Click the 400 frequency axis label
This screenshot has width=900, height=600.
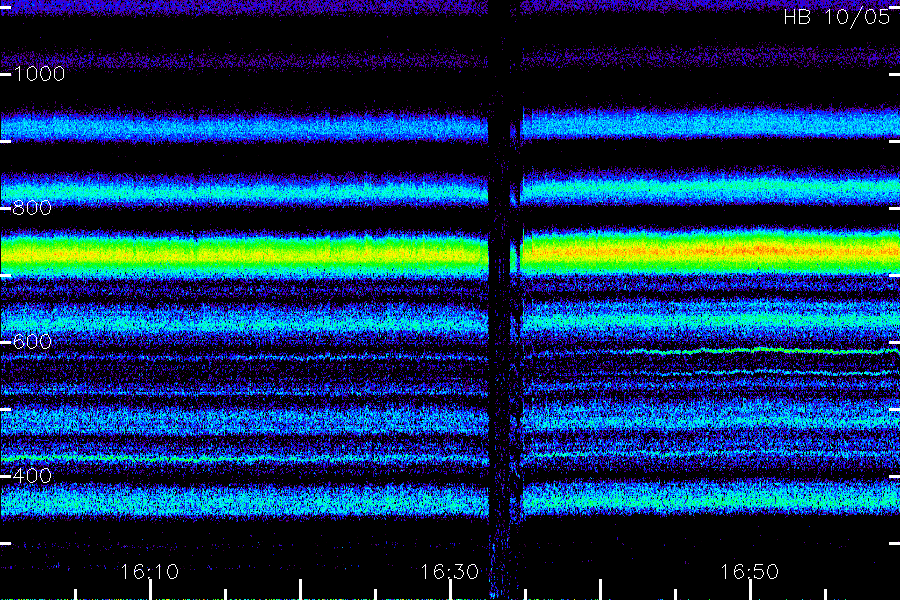32,475
